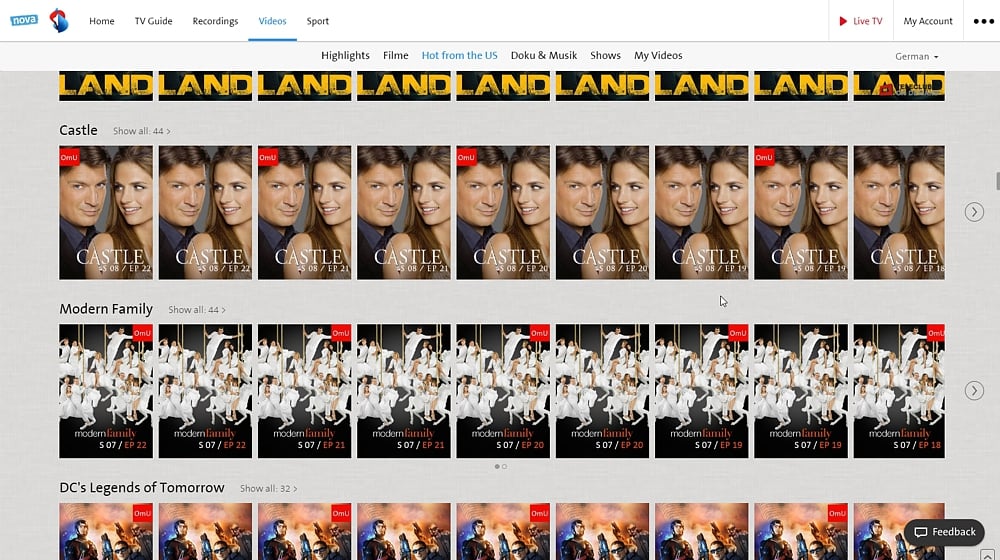Open the TV Guide tab

(x=153, y=21)
